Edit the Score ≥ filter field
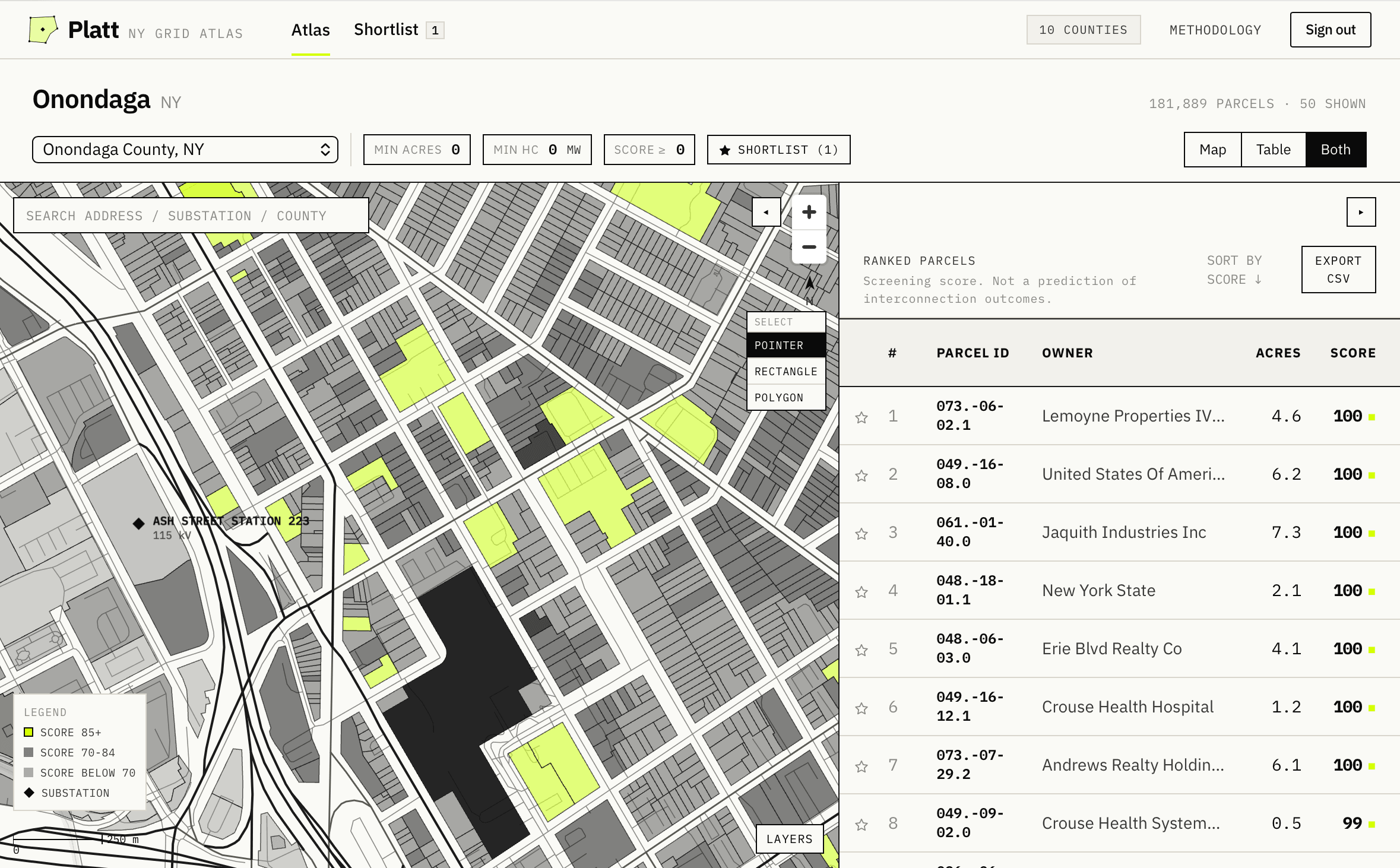The image size is (1400, 868). [649, 150]
